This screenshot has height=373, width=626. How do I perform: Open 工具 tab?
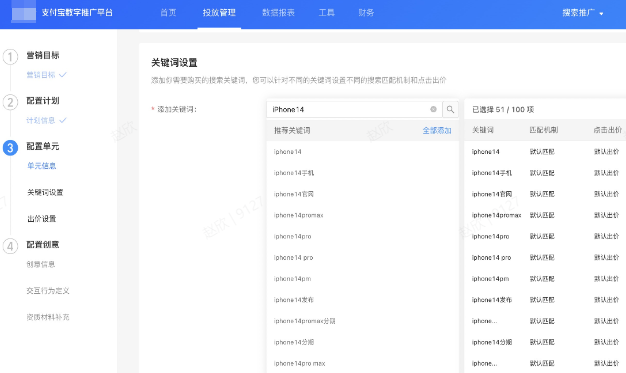327,13
